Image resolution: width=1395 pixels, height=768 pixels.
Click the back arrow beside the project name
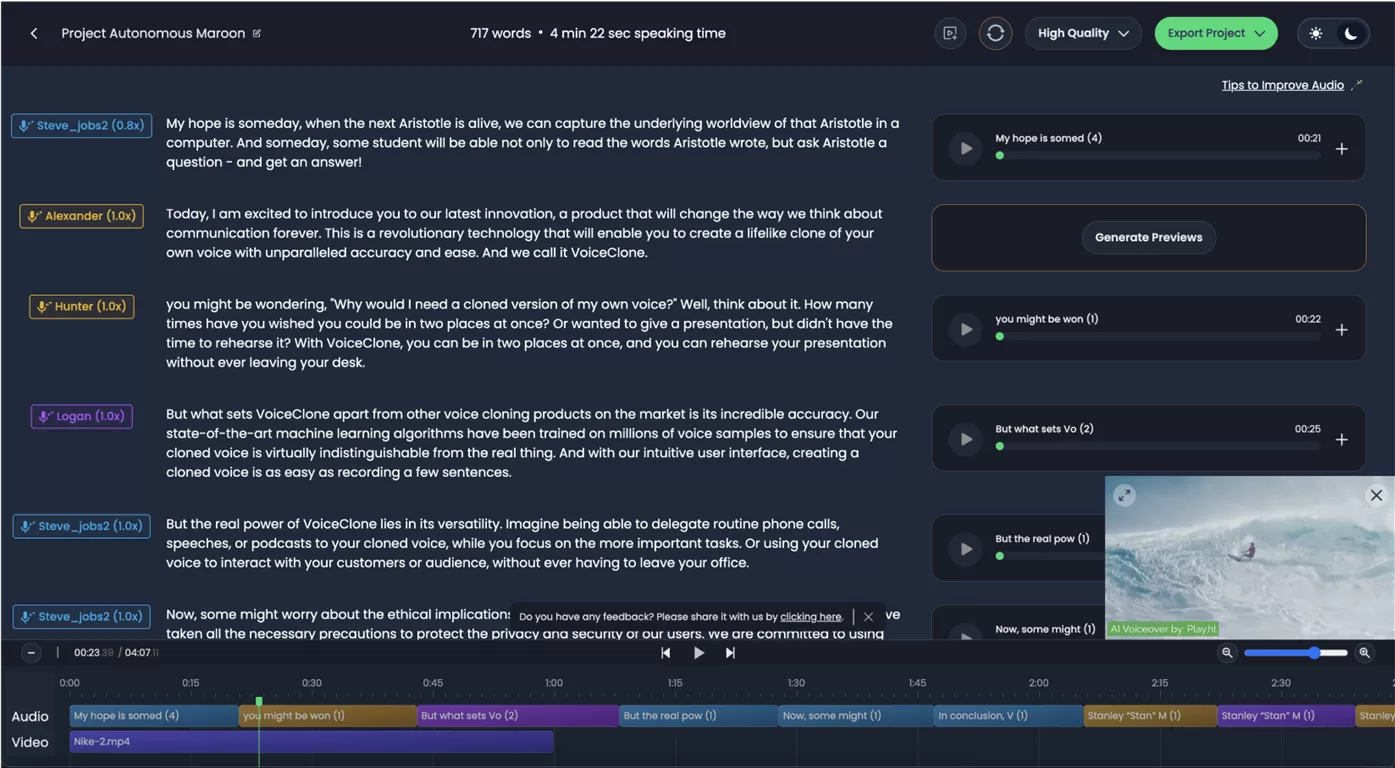[x=34, y=33]
